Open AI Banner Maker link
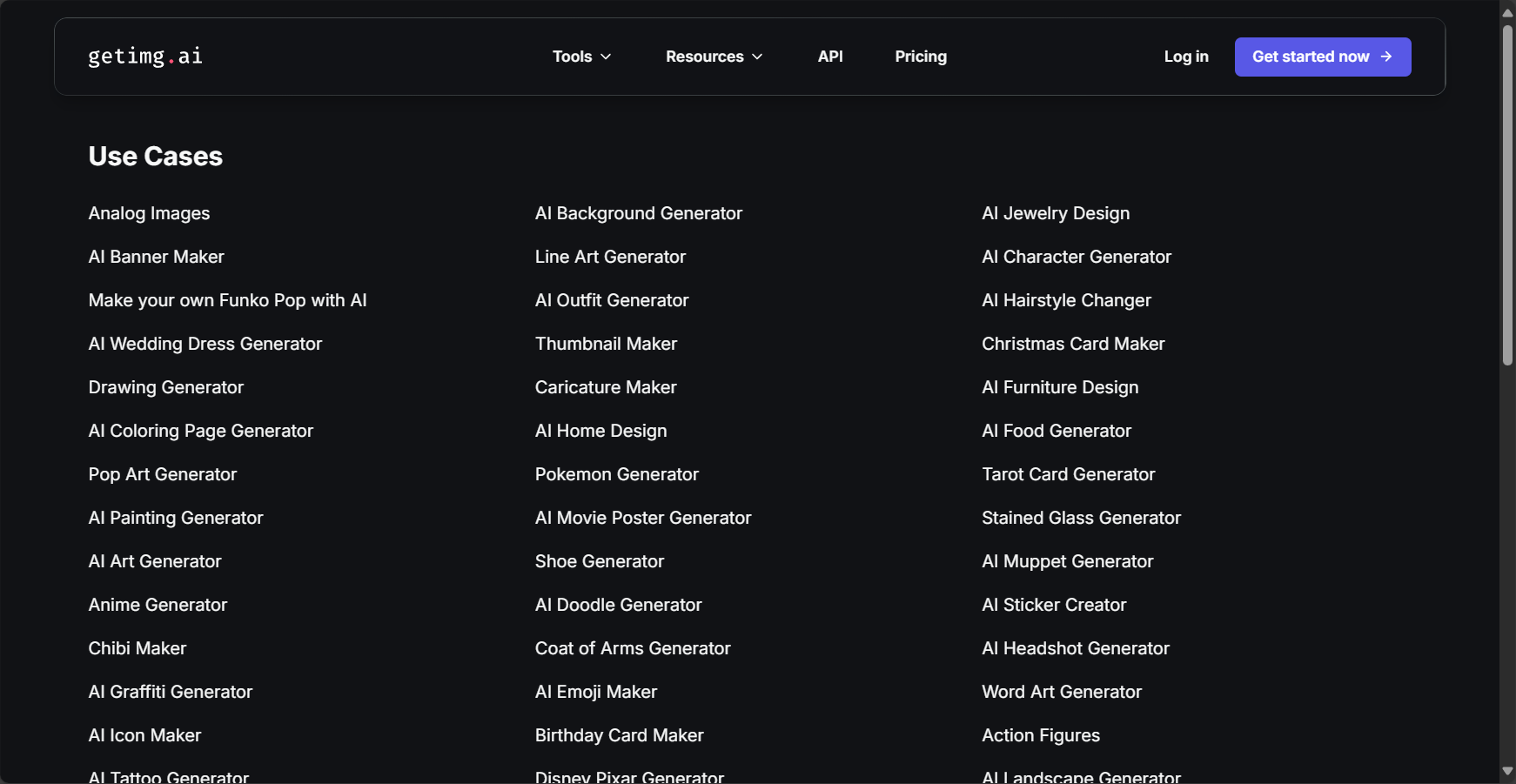Image resolution: width=1516 pixels, height=784 pixels. pos(157,257)
